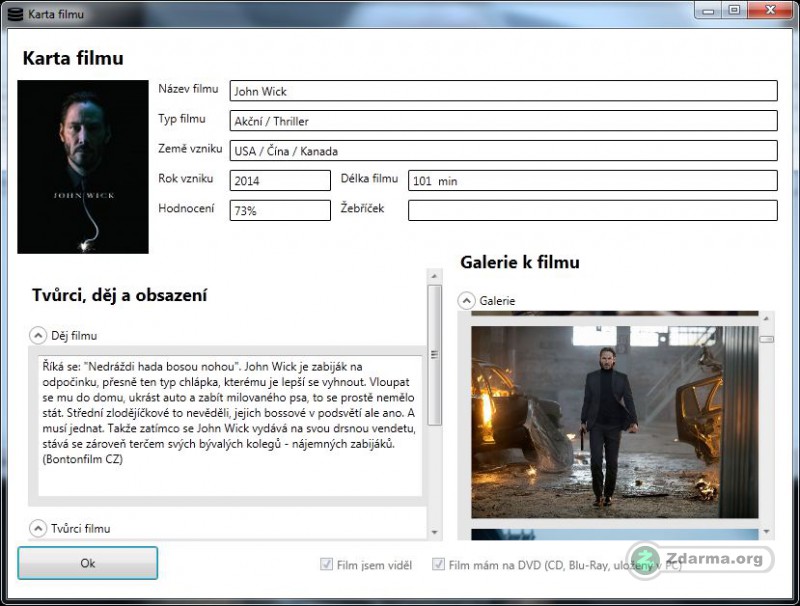Click the empty Žebříček field
Screen dimensions: 800x606
pos(593,210)
